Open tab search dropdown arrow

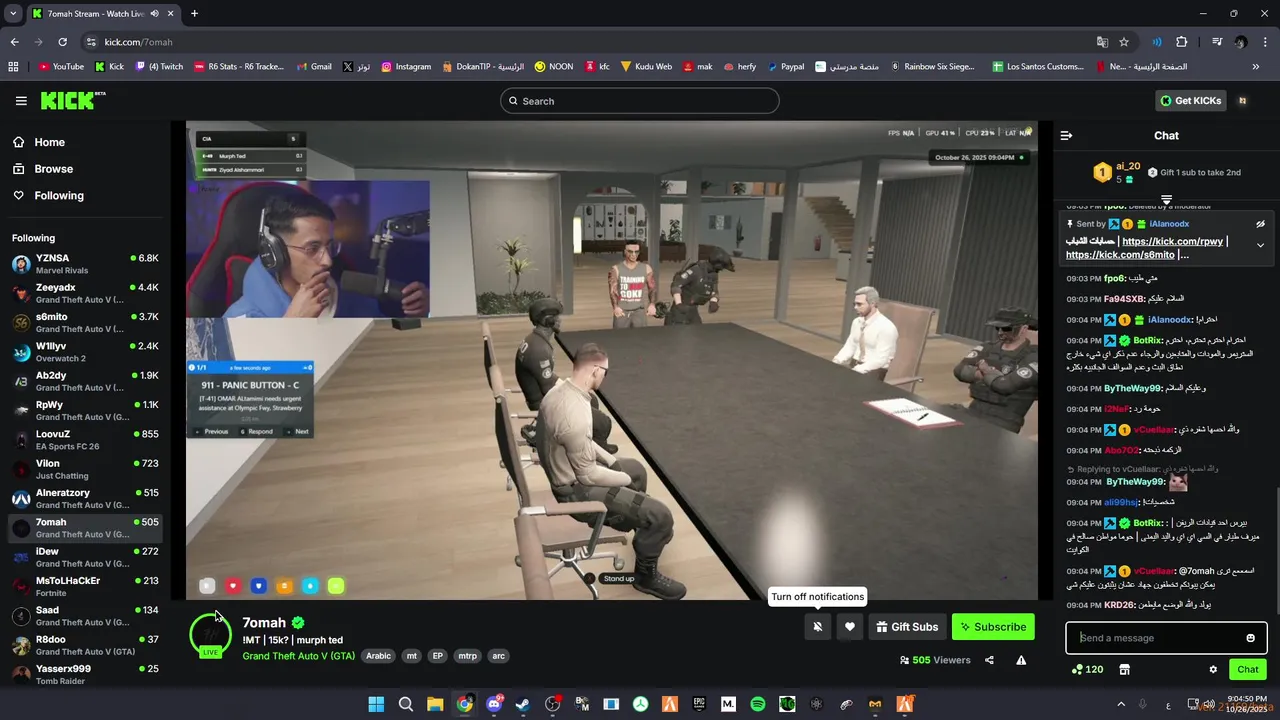pos(13,14)
